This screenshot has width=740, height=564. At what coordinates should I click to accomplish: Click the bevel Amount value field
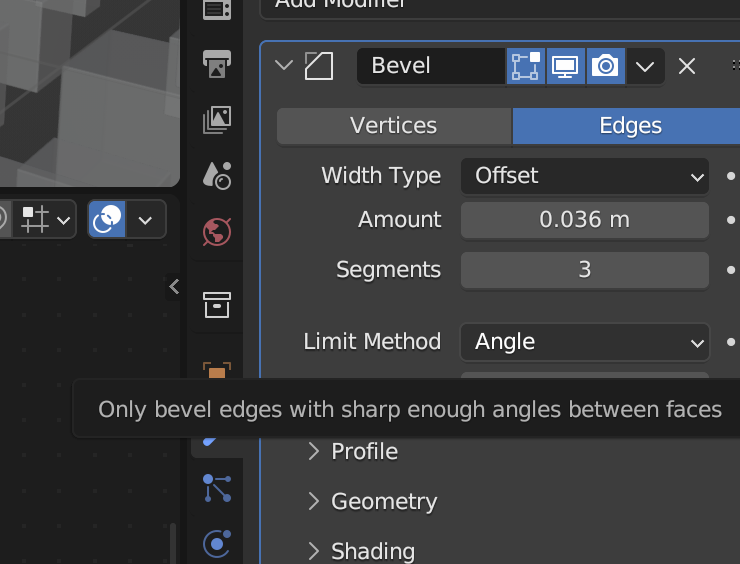(585, 220)
